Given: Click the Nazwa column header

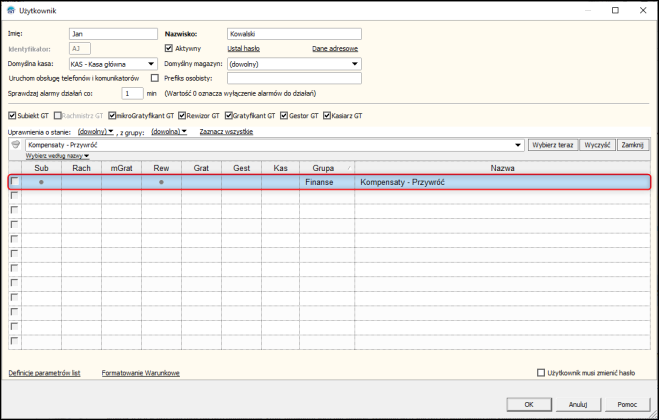Looking at the screenshot, I should coord(502,168).
